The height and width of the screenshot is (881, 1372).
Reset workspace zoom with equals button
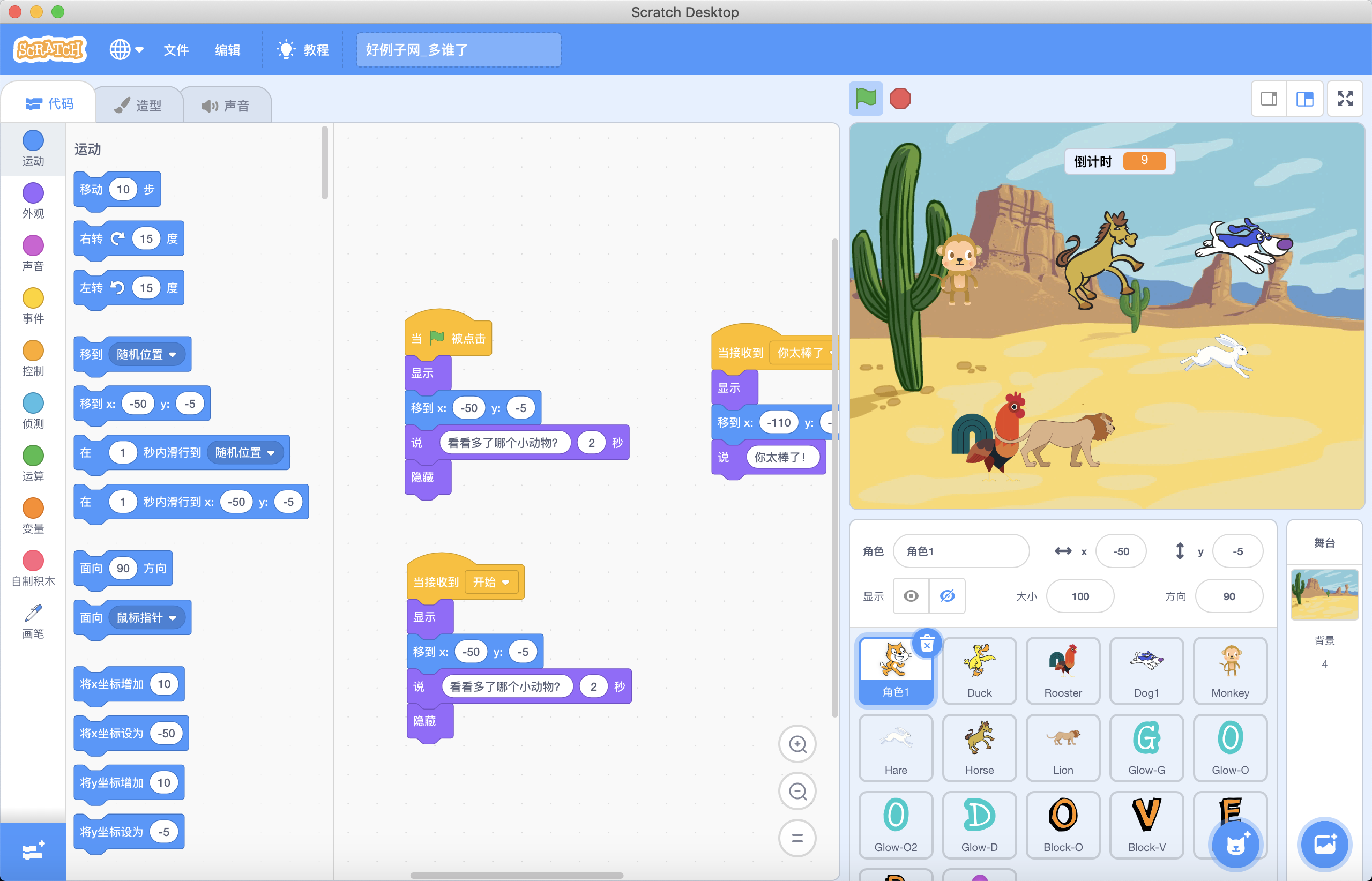click(797, 838)
